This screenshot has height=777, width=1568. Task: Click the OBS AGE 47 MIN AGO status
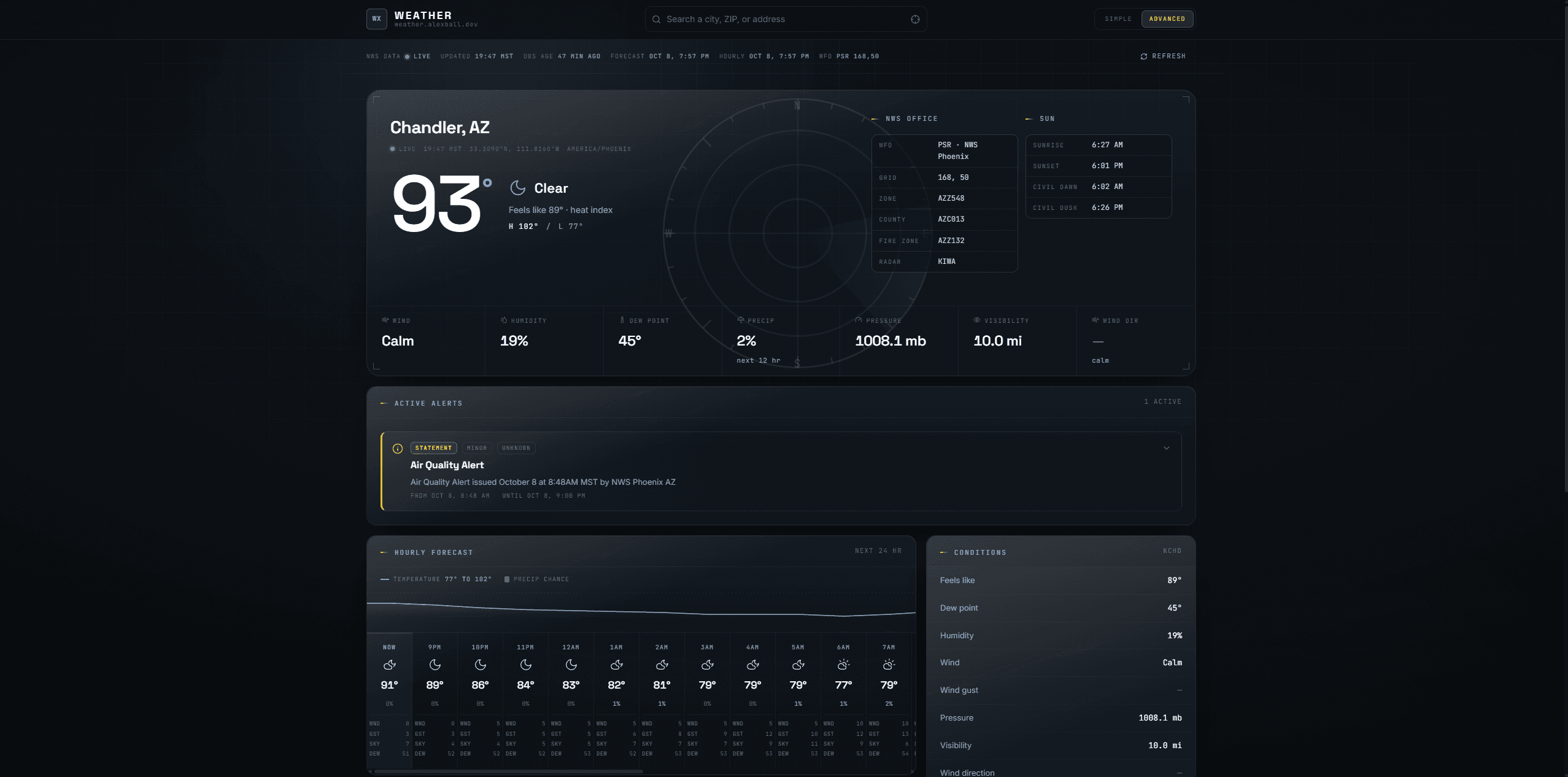point(562,56)
